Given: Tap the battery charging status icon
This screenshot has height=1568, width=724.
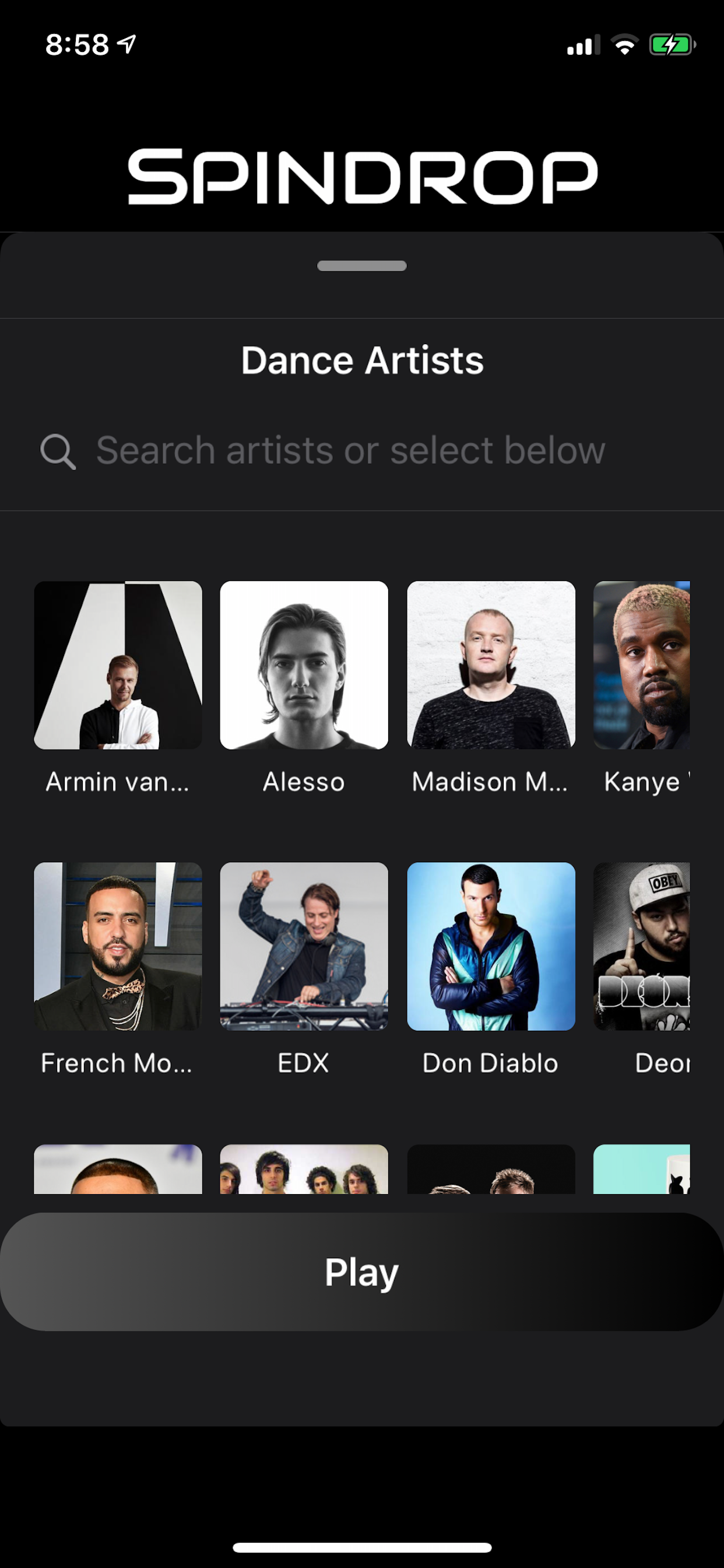Looking at the screenshot, I should 672,44.
